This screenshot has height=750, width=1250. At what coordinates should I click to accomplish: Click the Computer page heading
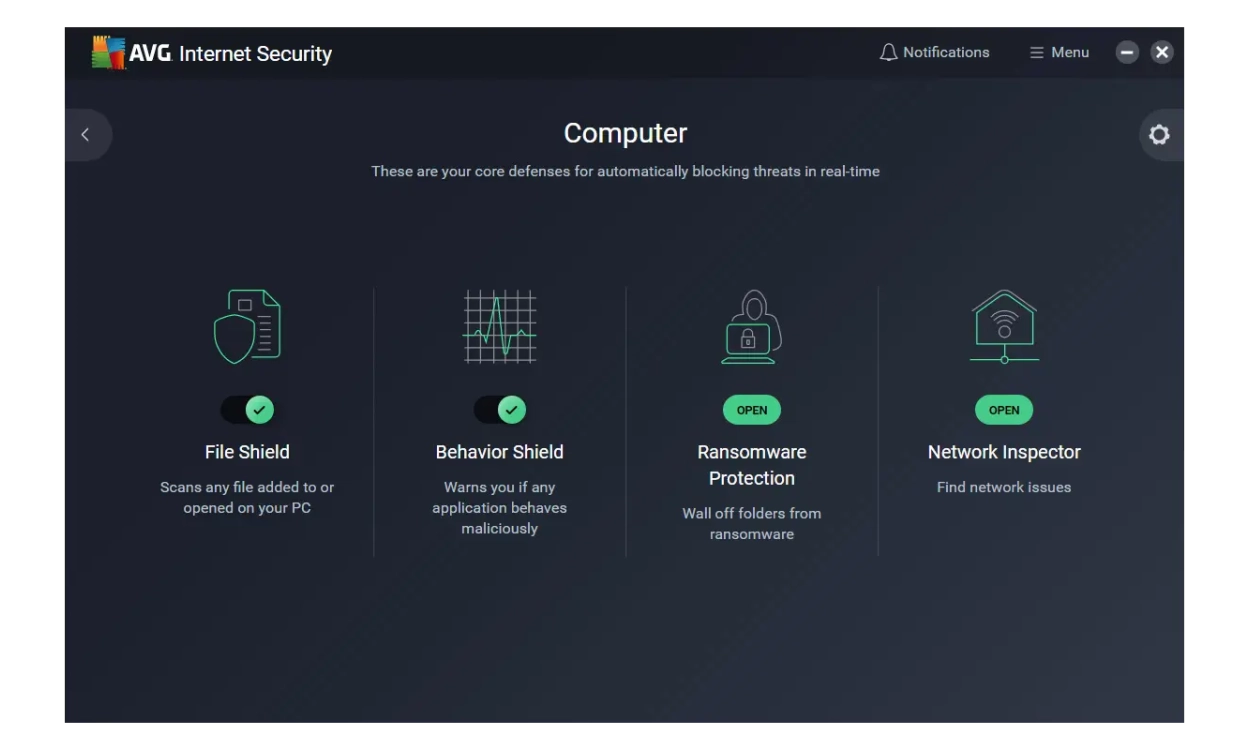pyautogui.click(x=625, y=133)
